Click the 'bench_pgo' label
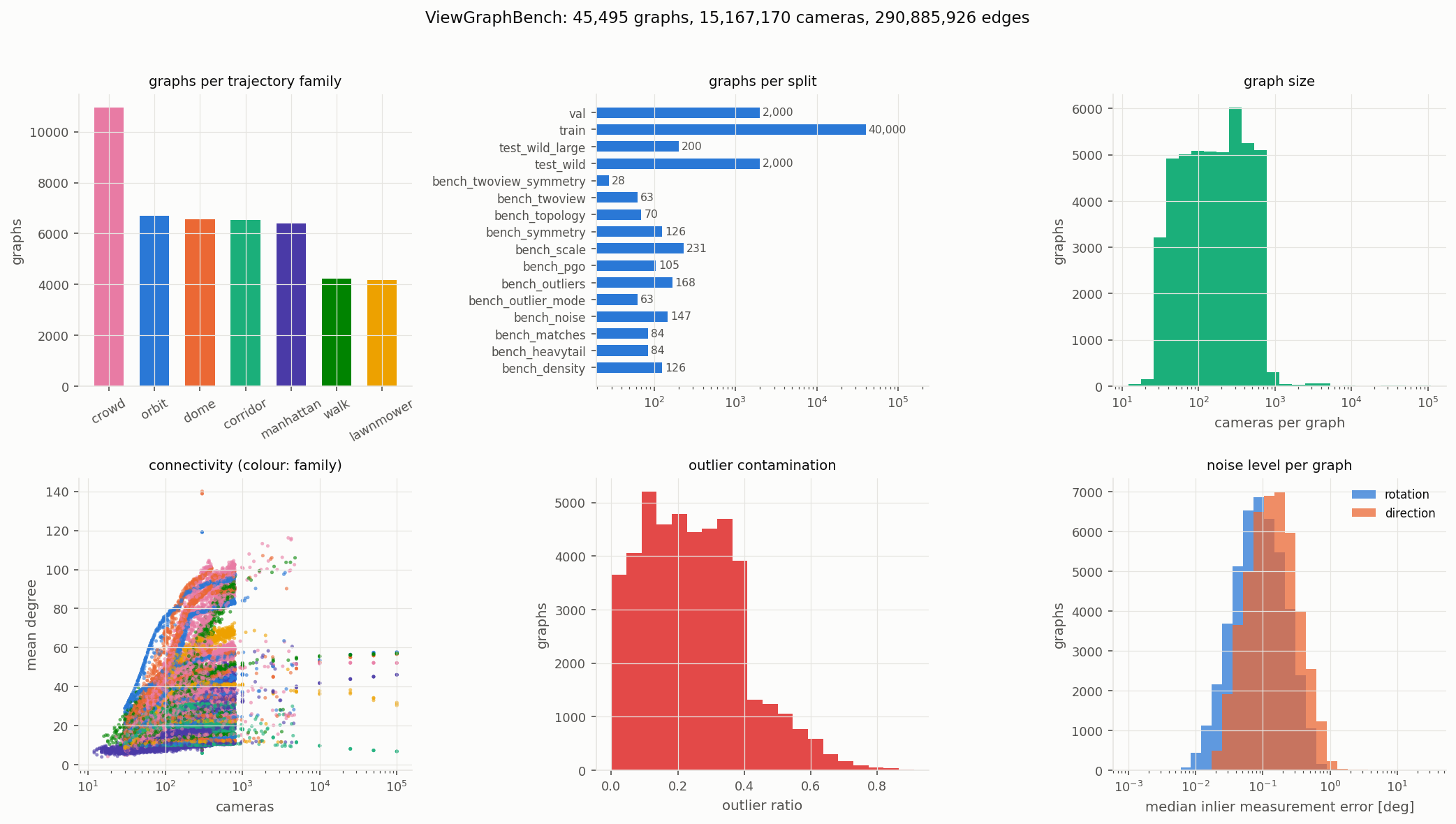 click(x=554, y=267)
